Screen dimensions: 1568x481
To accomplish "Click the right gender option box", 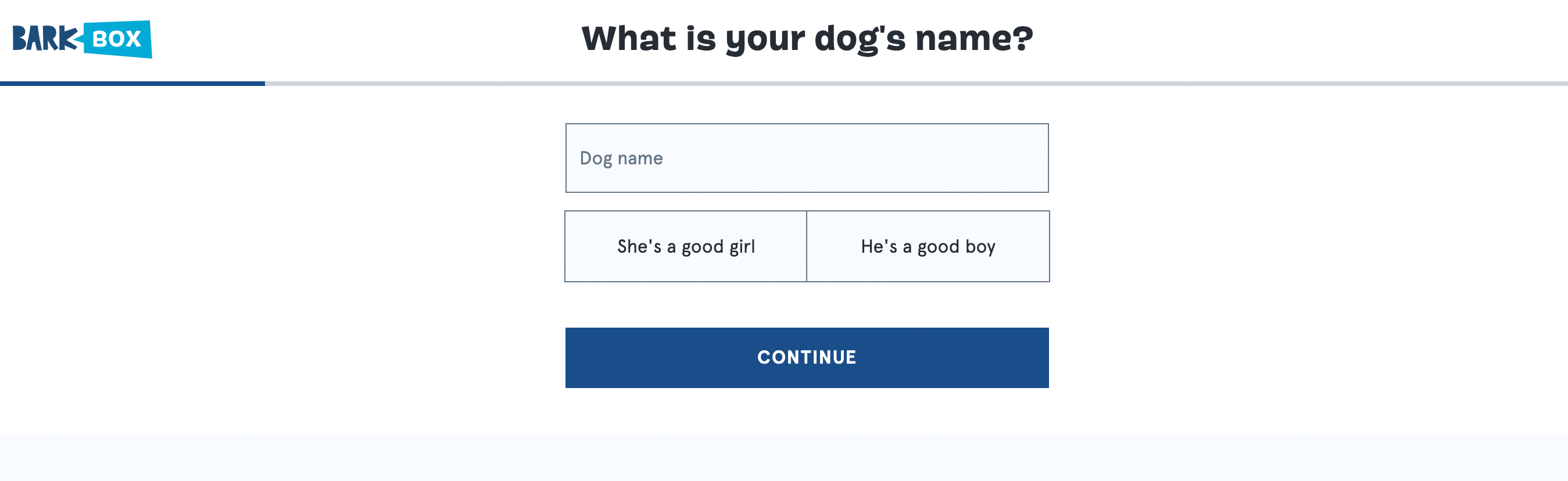I will (928, 246).
